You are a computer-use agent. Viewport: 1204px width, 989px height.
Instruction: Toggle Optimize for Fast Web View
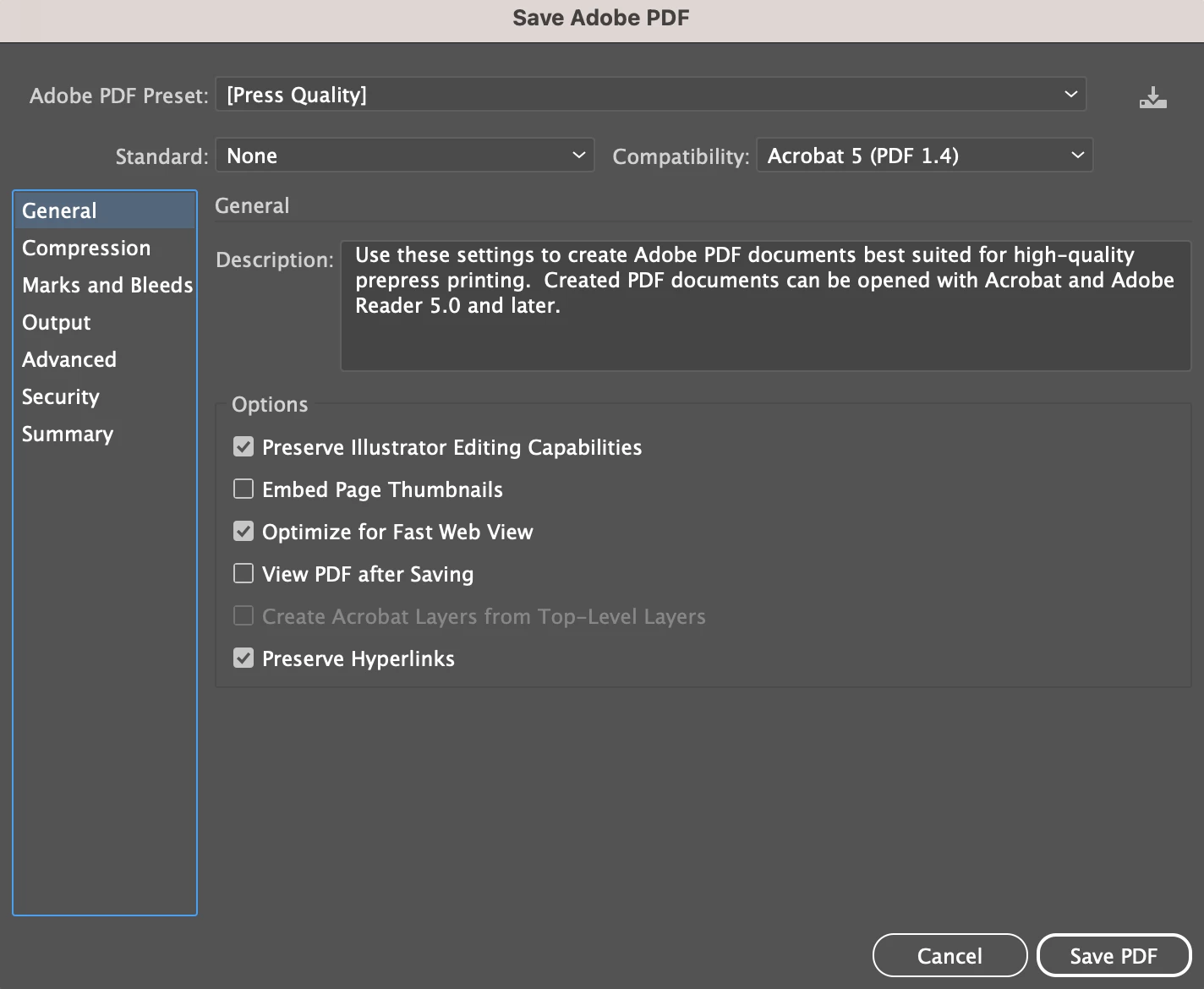pos(244,531)
